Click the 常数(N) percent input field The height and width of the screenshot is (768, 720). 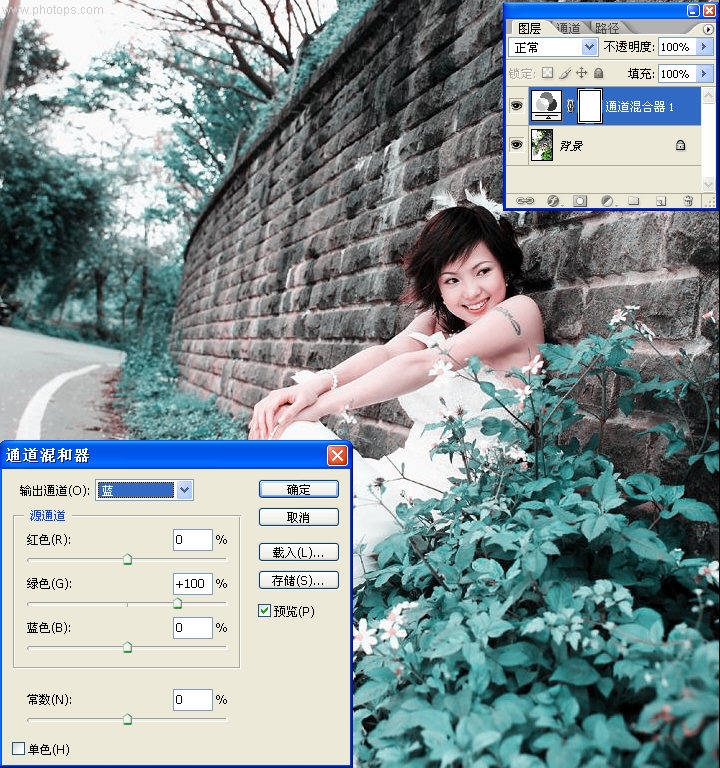click(193, 699)
